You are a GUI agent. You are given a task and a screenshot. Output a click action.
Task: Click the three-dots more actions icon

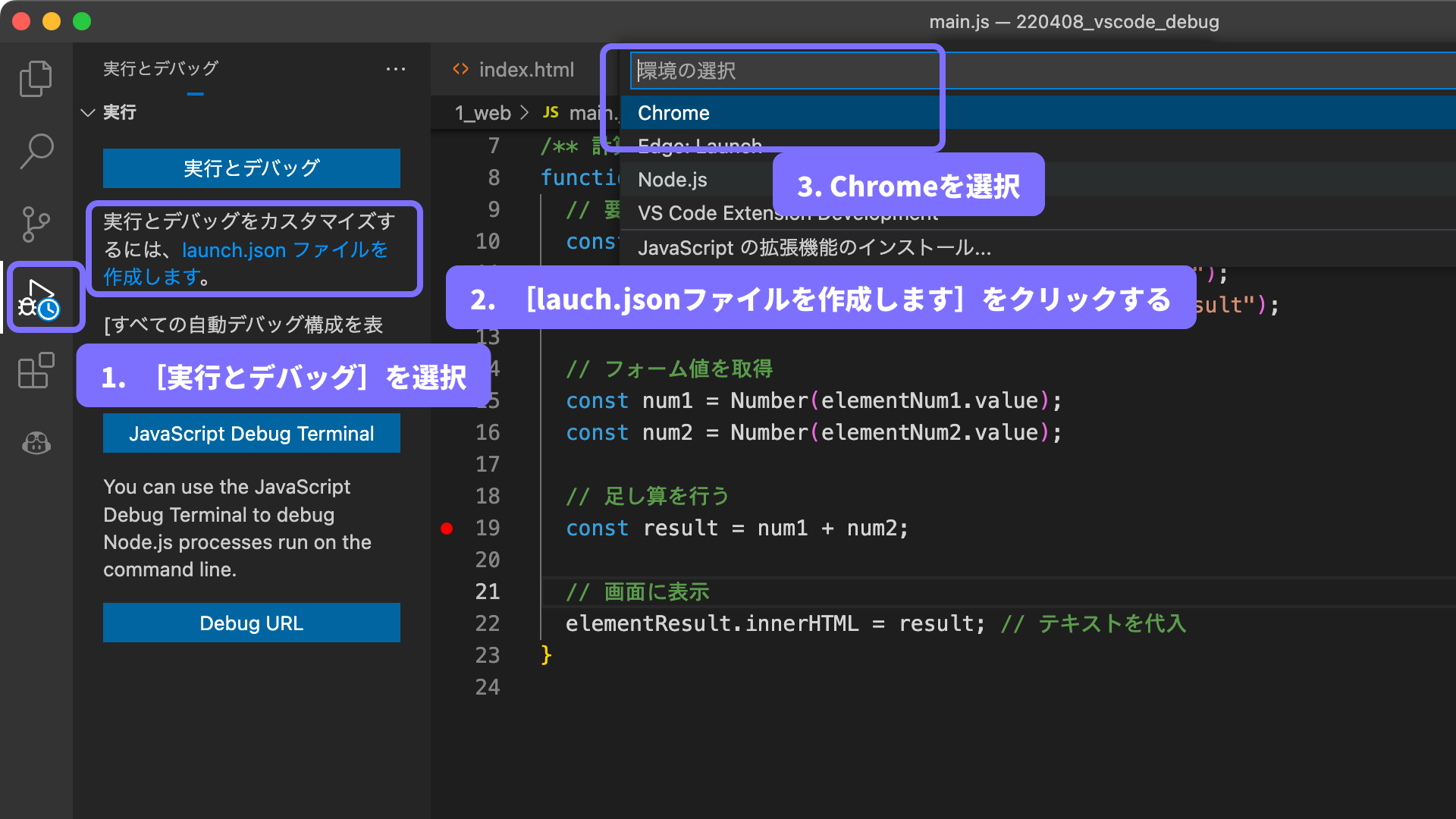(x=395, y=69)
